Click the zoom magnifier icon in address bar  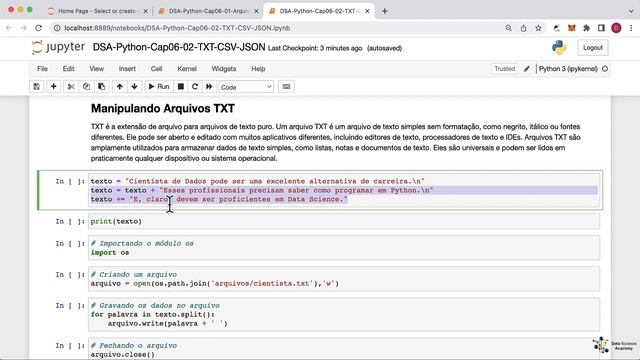[508, 28]
